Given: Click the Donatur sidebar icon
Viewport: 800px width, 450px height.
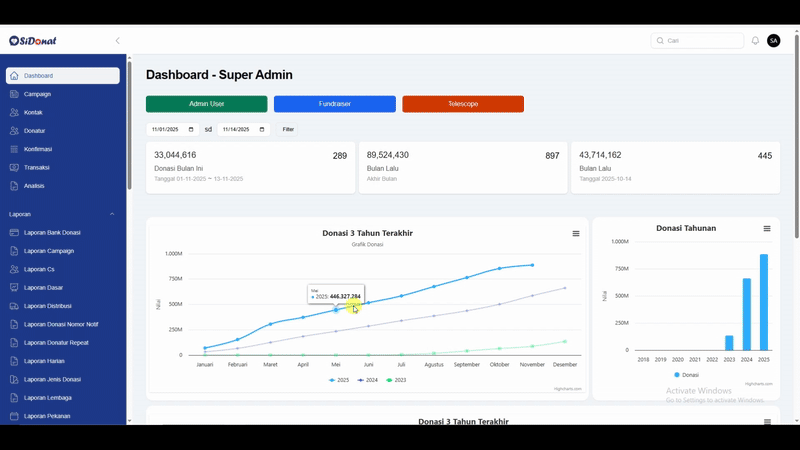Looking at the screenshot, I should click(14, 131).
